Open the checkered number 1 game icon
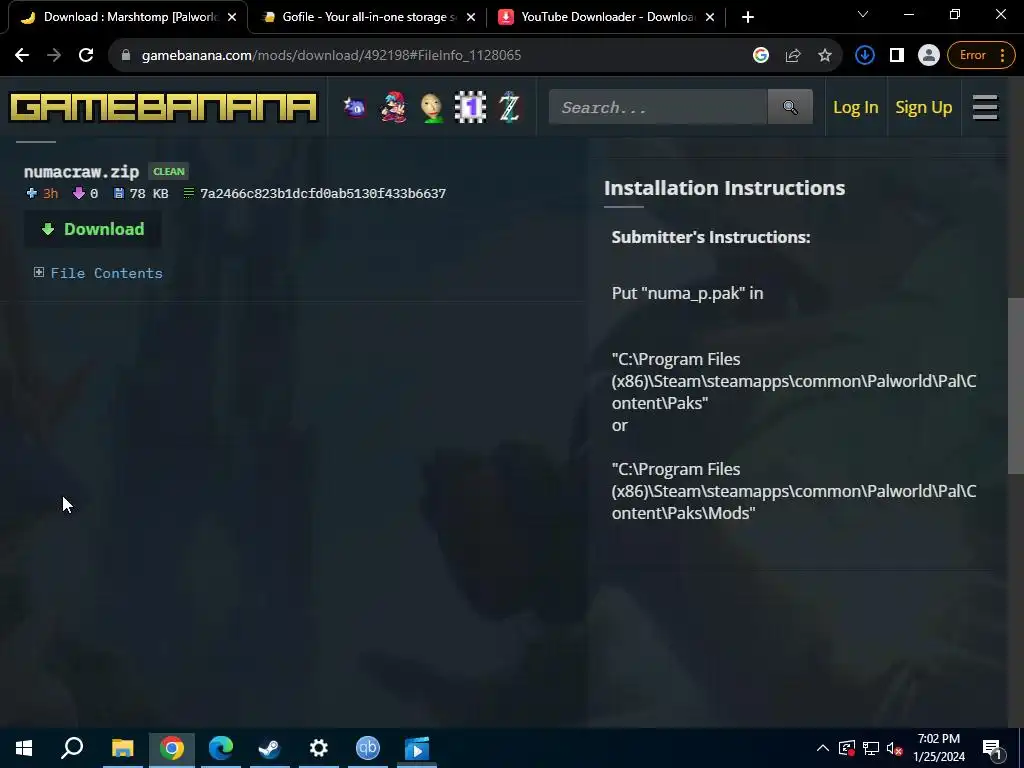 tap(470, 107)
